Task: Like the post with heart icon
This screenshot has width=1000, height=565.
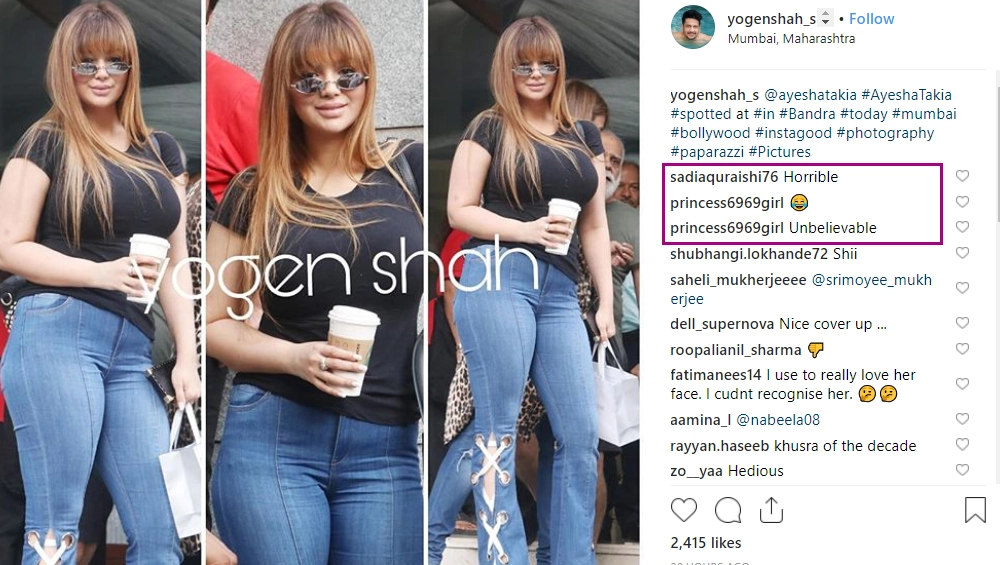Action: point(684,511)
